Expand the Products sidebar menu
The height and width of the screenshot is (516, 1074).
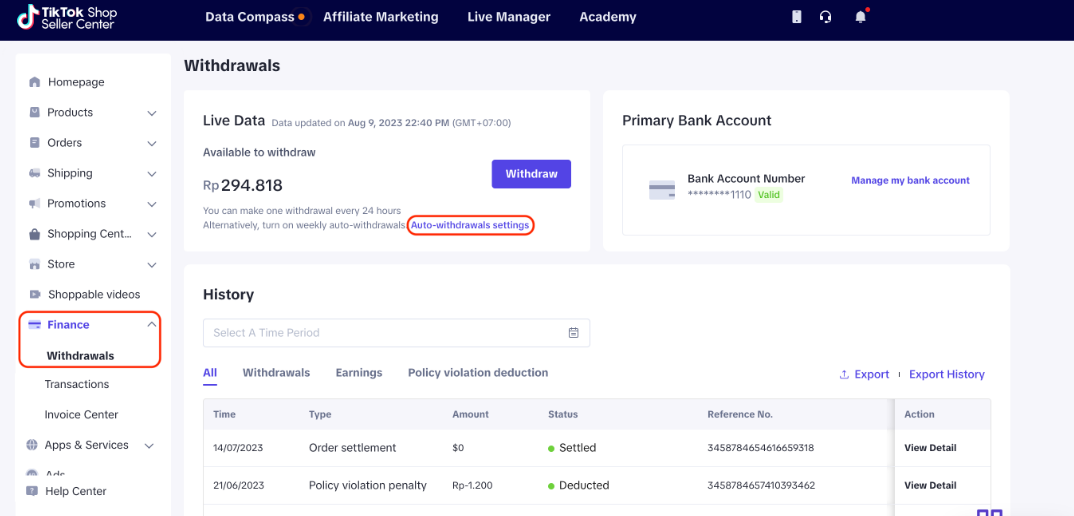[x=152, y=113]
